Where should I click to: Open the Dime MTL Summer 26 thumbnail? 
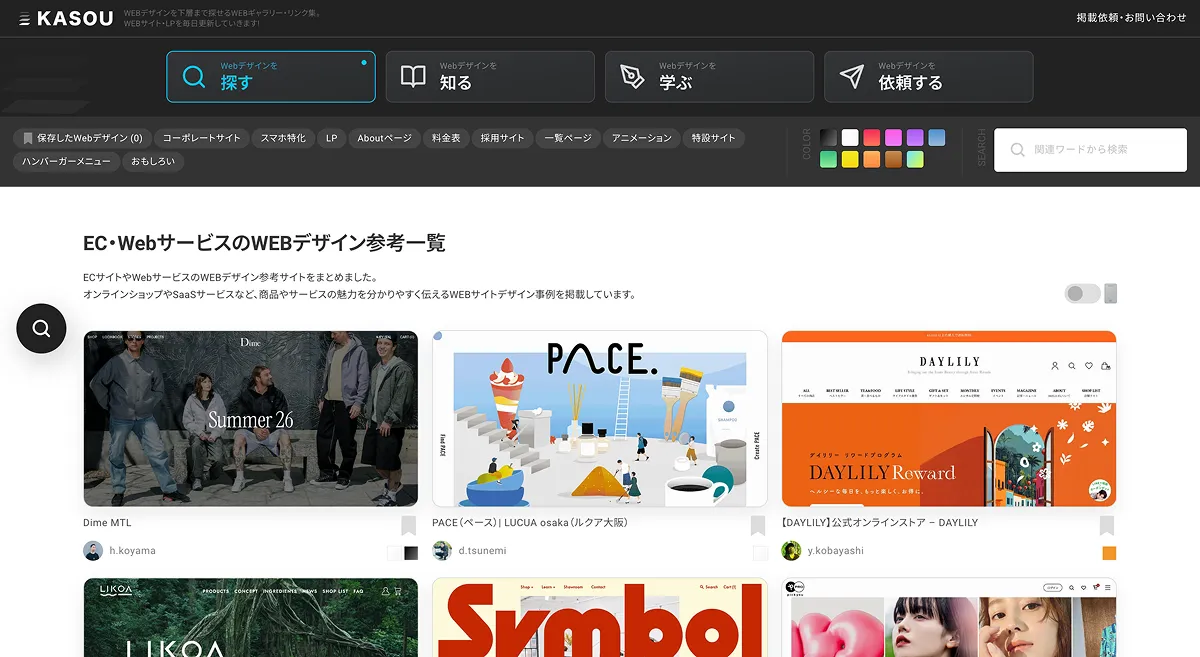point(251,419)
